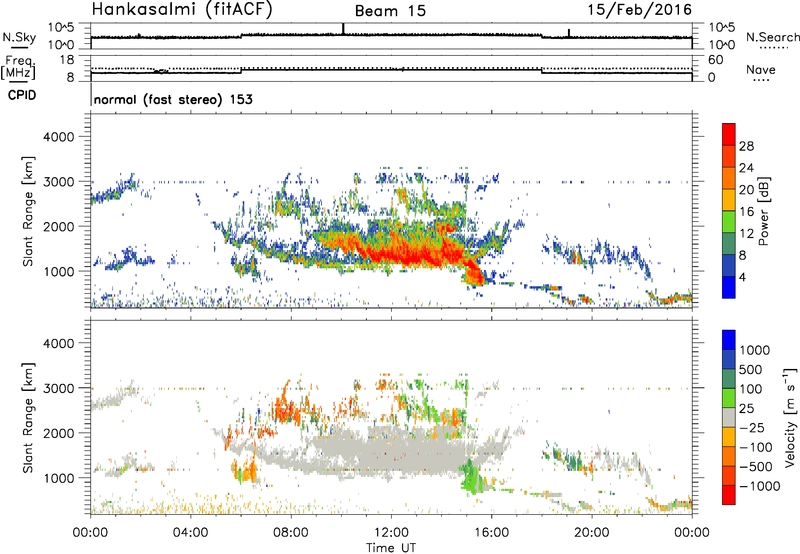Click the '12' value on Power colorbar
The height and width of the screenshot is (554, 800).
(x=746, y=234)
